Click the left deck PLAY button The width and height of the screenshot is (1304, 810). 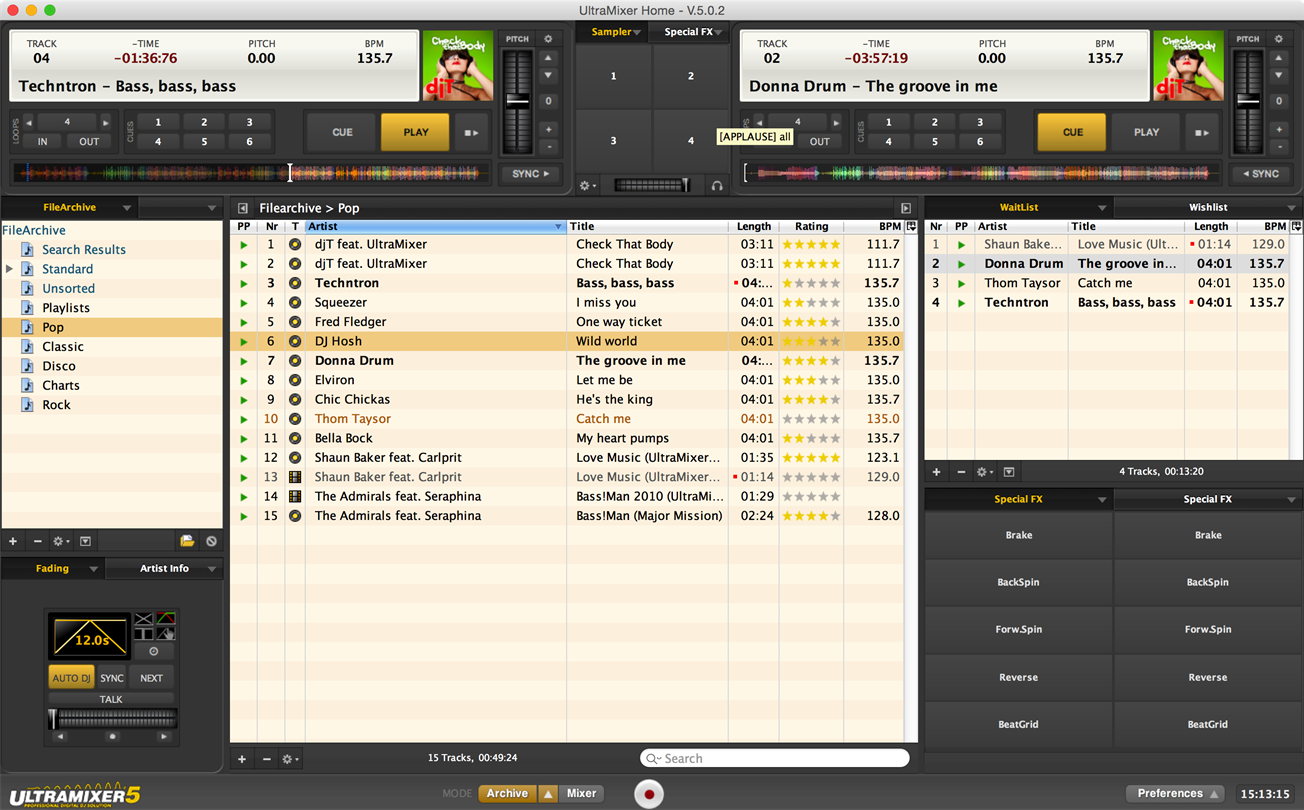pos(415,132)
